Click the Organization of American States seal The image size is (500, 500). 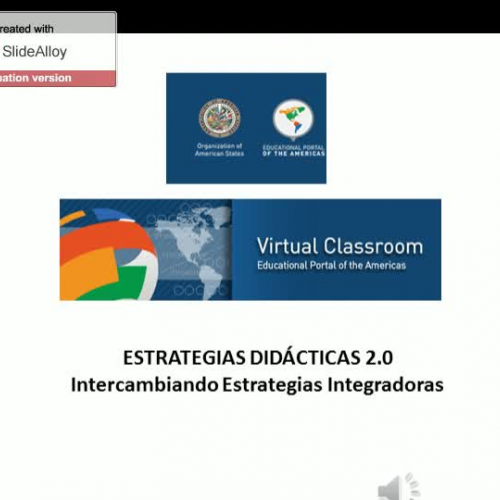coord(219,118)
